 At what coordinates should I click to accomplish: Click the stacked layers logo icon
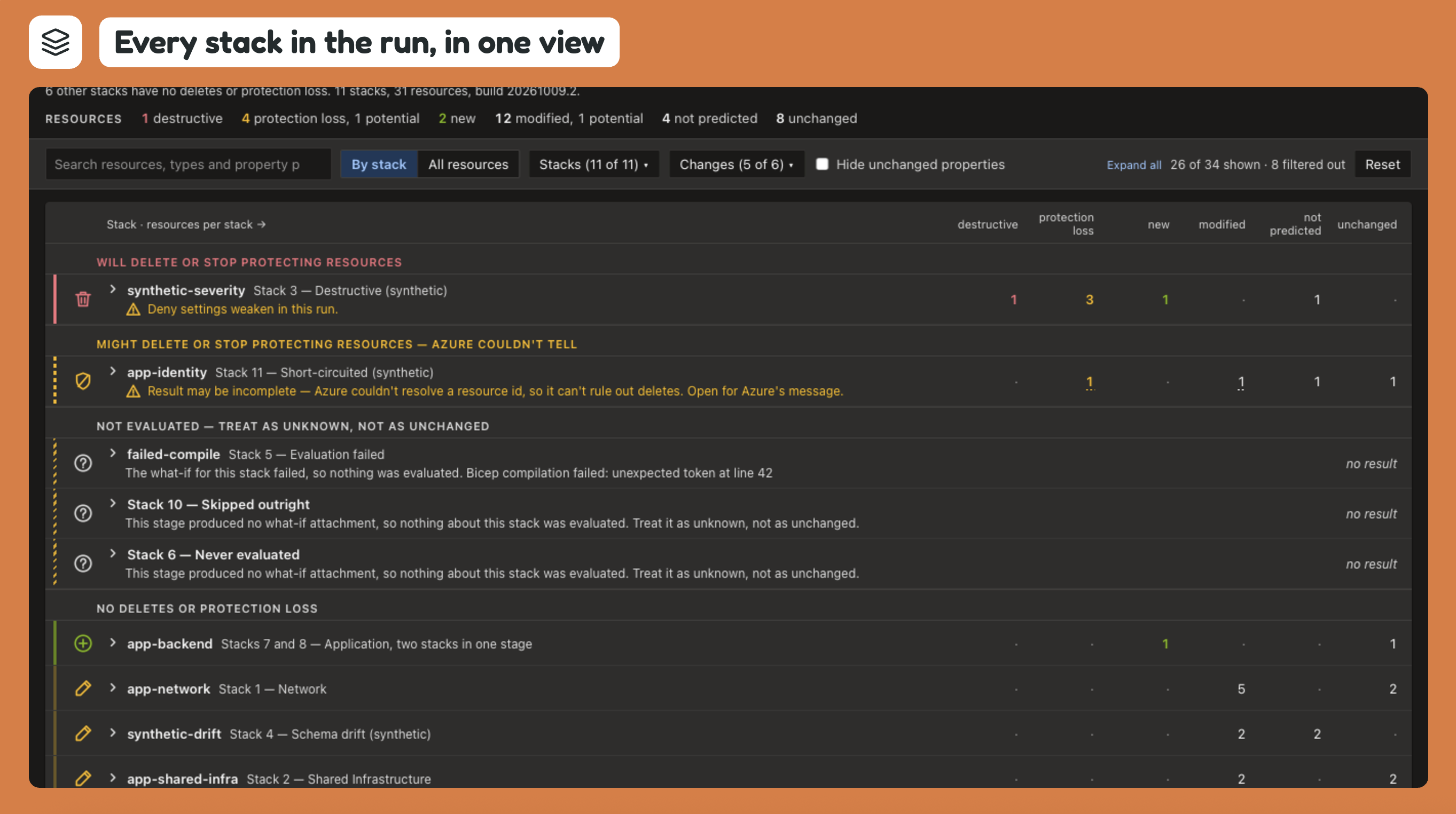click(x=56, y=42)
